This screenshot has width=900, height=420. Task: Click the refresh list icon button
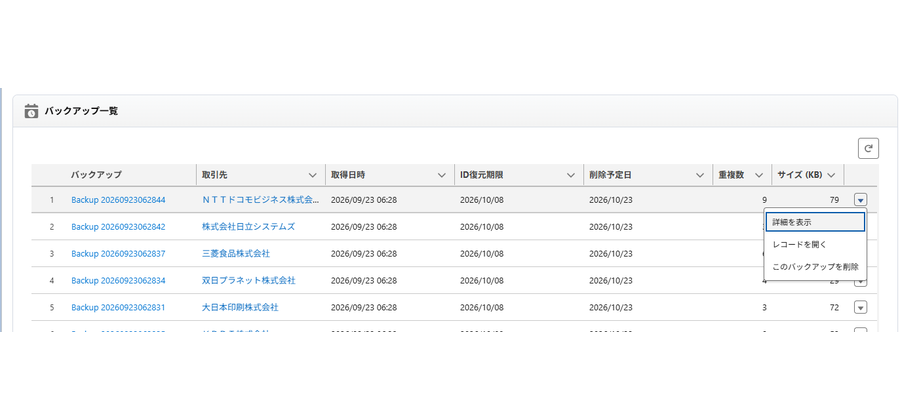pos(868,149)
